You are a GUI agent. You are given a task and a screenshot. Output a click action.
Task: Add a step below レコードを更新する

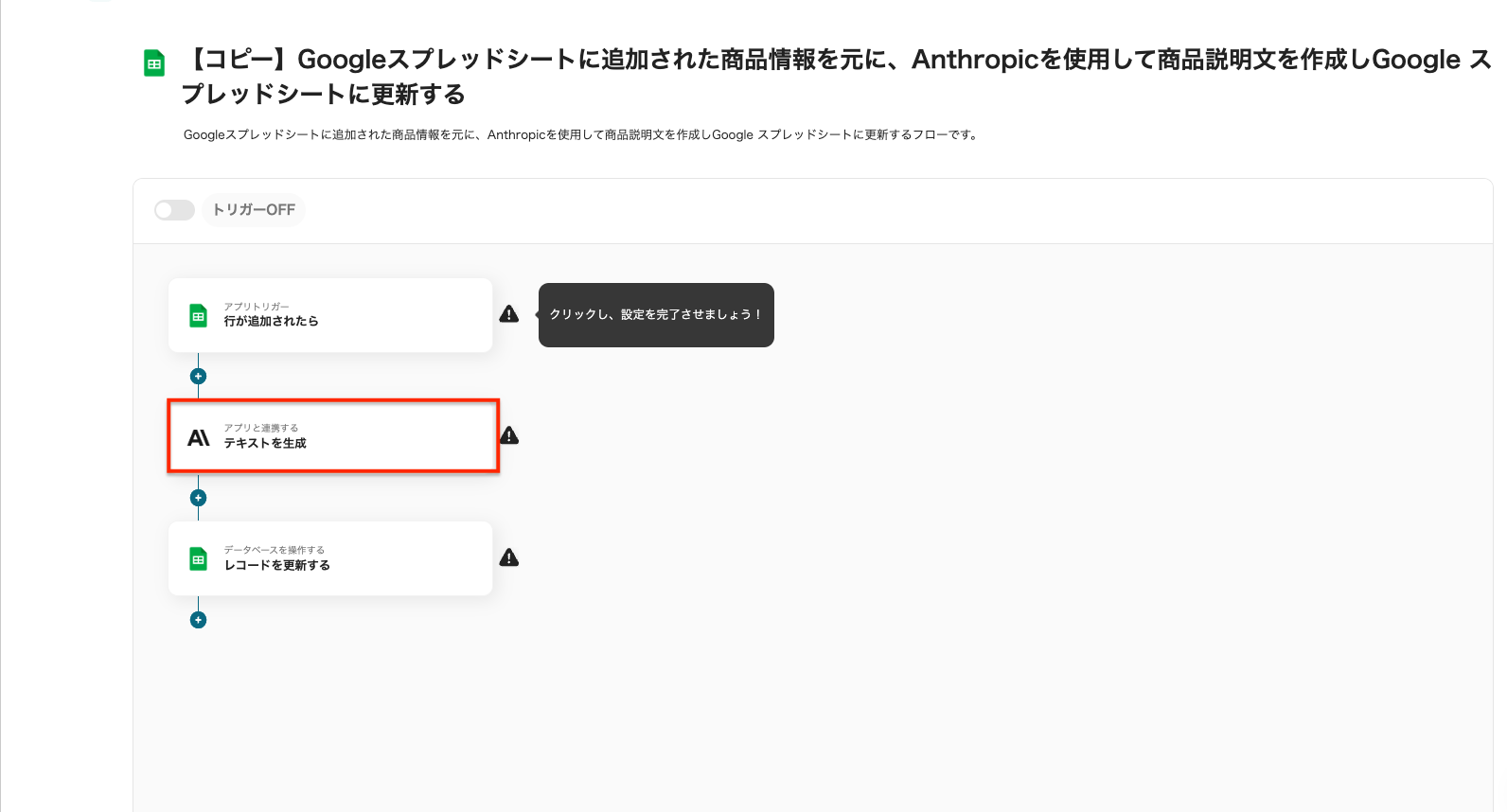(198, 620)
